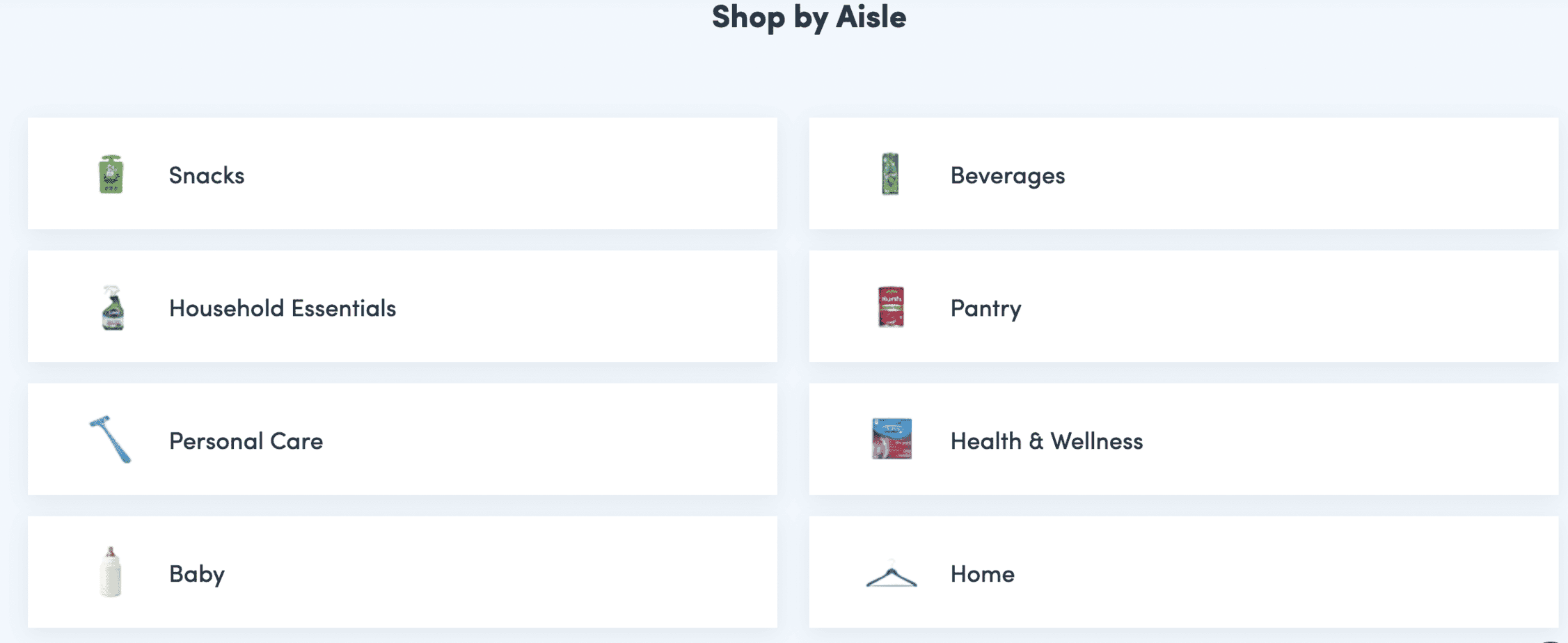
Task: Click the red package Pantry icon
Action: [x=891, y=307]
